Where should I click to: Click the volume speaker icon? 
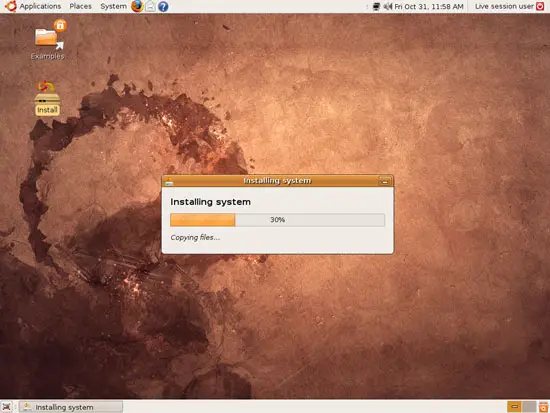(x=387, y=6)
